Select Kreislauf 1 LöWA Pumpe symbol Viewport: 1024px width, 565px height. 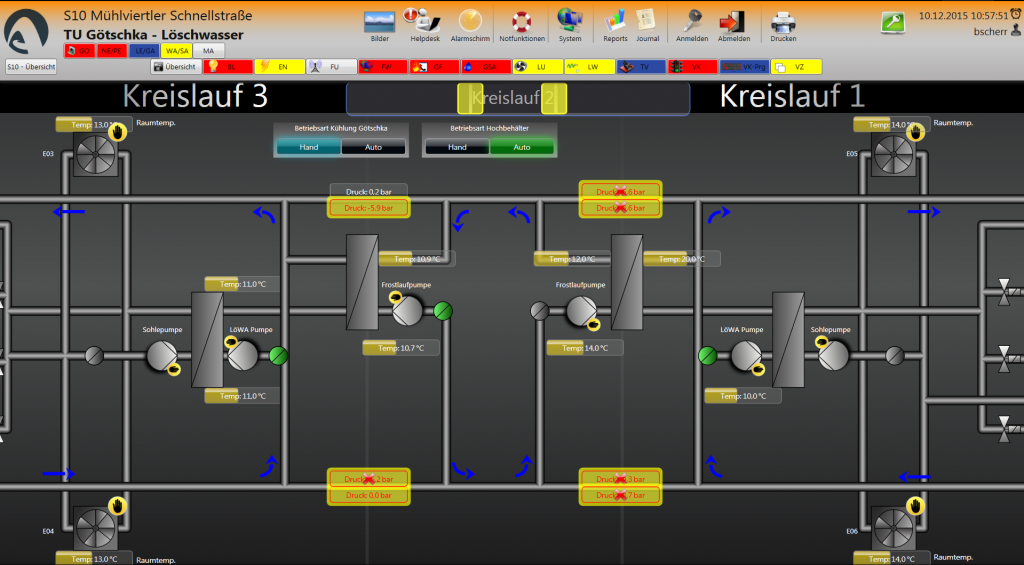[746, 356]
